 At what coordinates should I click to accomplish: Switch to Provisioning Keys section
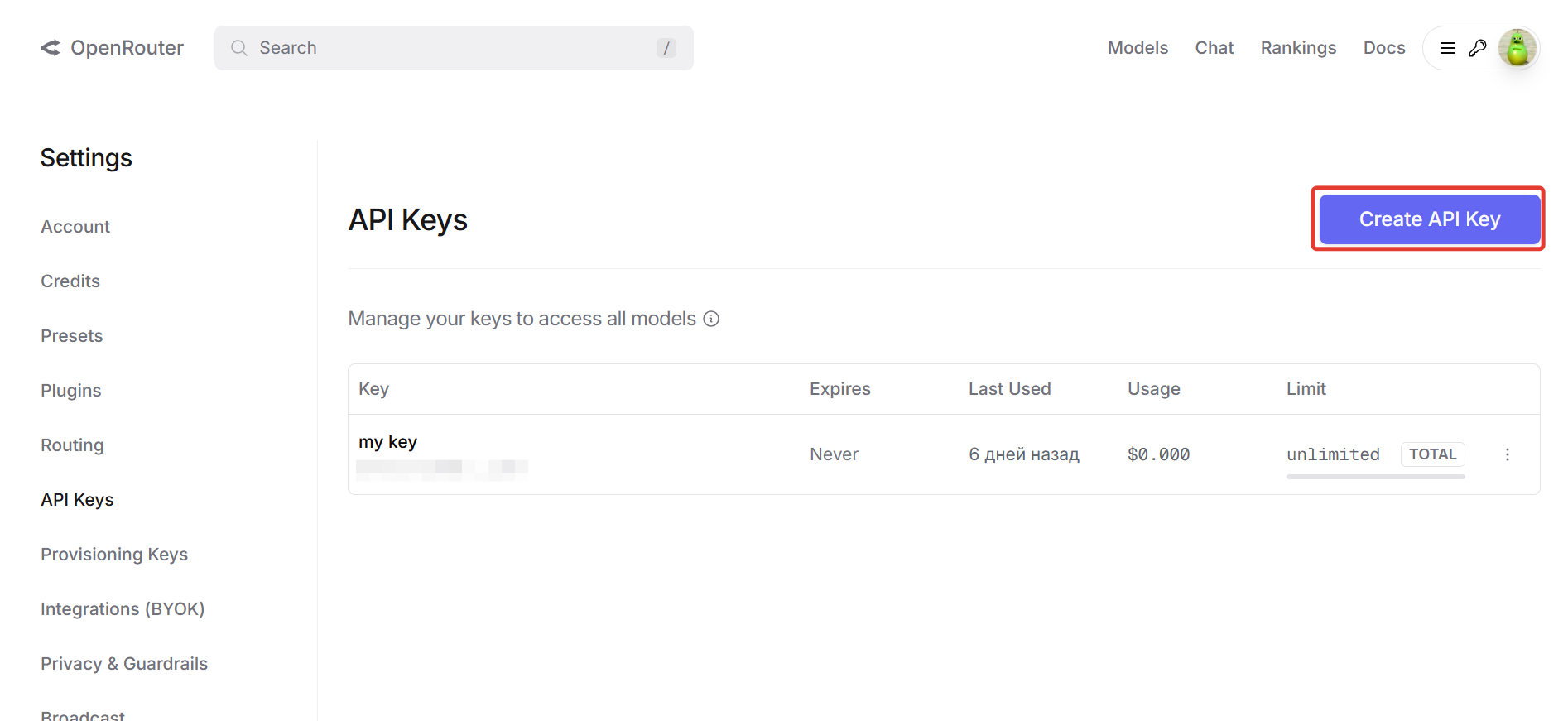(x=114, y=555)
